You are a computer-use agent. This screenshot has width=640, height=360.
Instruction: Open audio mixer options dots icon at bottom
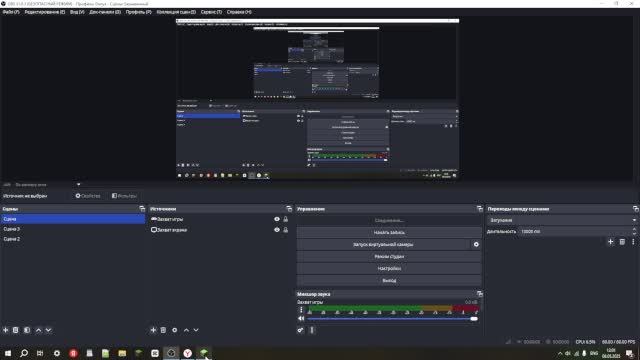point(312,330)
